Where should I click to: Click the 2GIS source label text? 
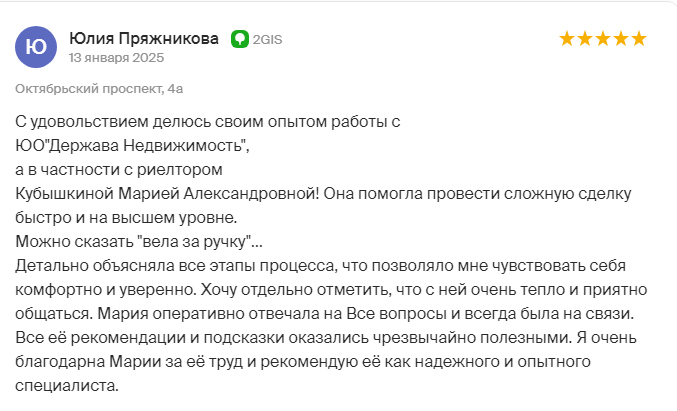[x=267, y=40]
